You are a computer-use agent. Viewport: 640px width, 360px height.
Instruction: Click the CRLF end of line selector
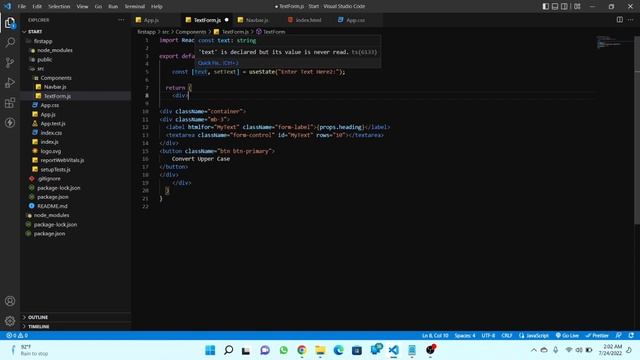[x=507, y=336]
